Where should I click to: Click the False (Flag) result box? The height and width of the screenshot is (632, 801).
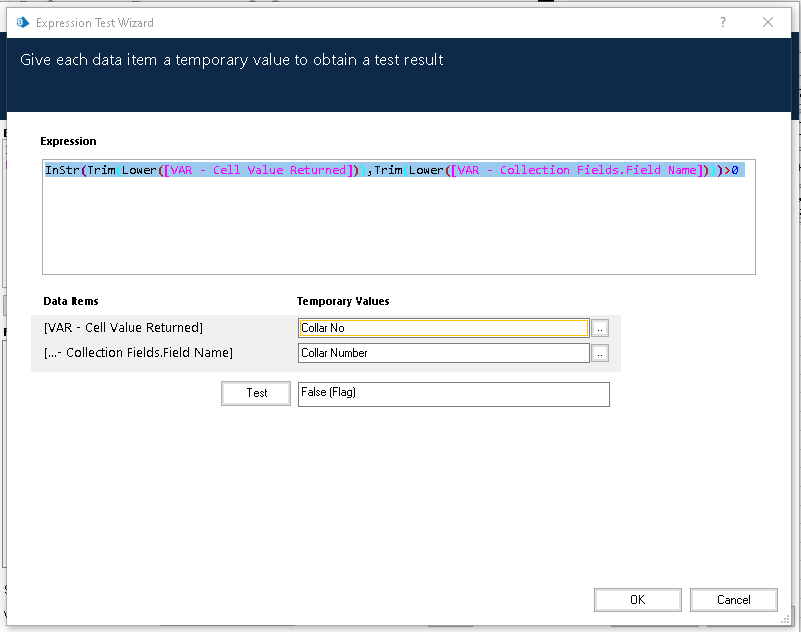point(453,394)
